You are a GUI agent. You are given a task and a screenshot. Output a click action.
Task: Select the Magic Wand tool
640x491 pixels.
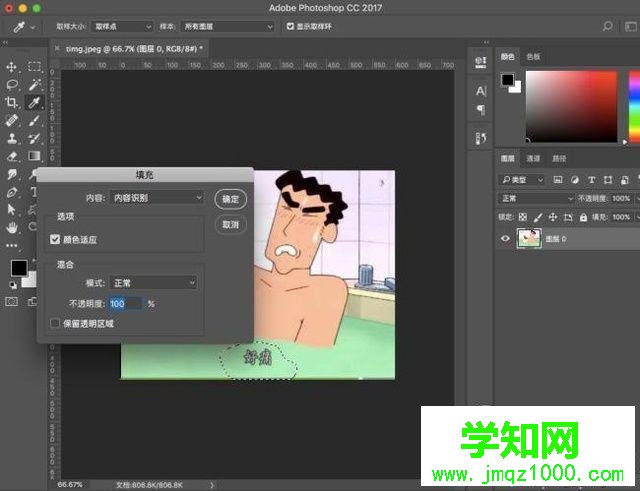tap(34, 84)
